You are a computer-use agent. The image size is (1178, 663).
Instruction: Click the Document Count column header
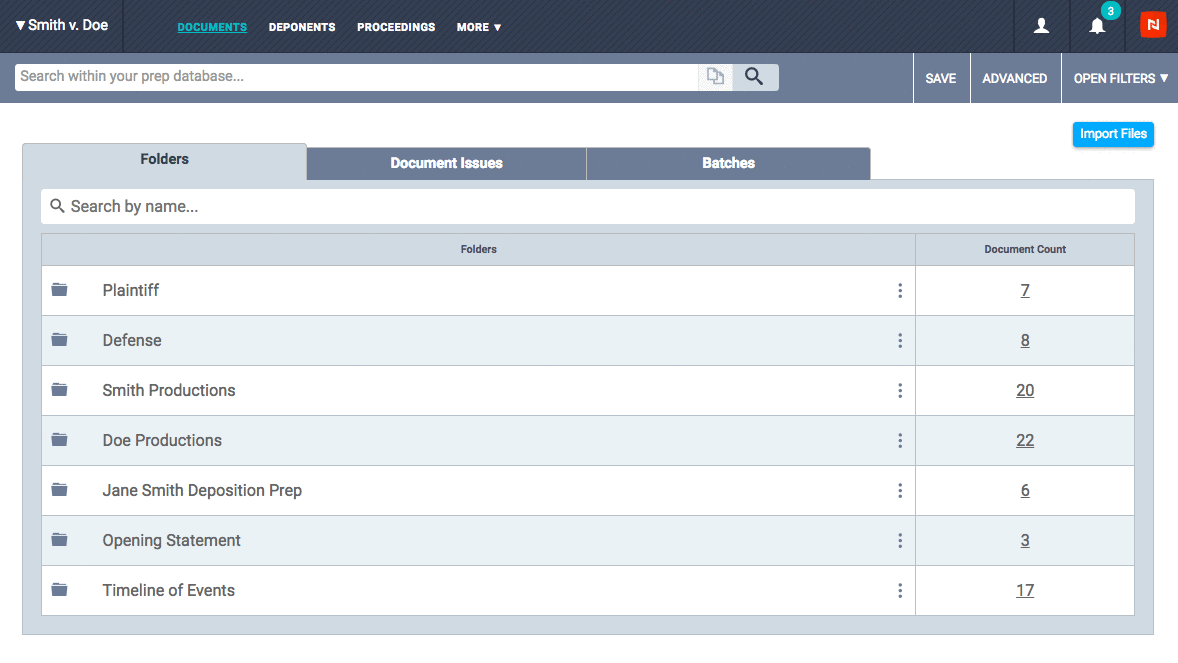tap(1025, 250)
